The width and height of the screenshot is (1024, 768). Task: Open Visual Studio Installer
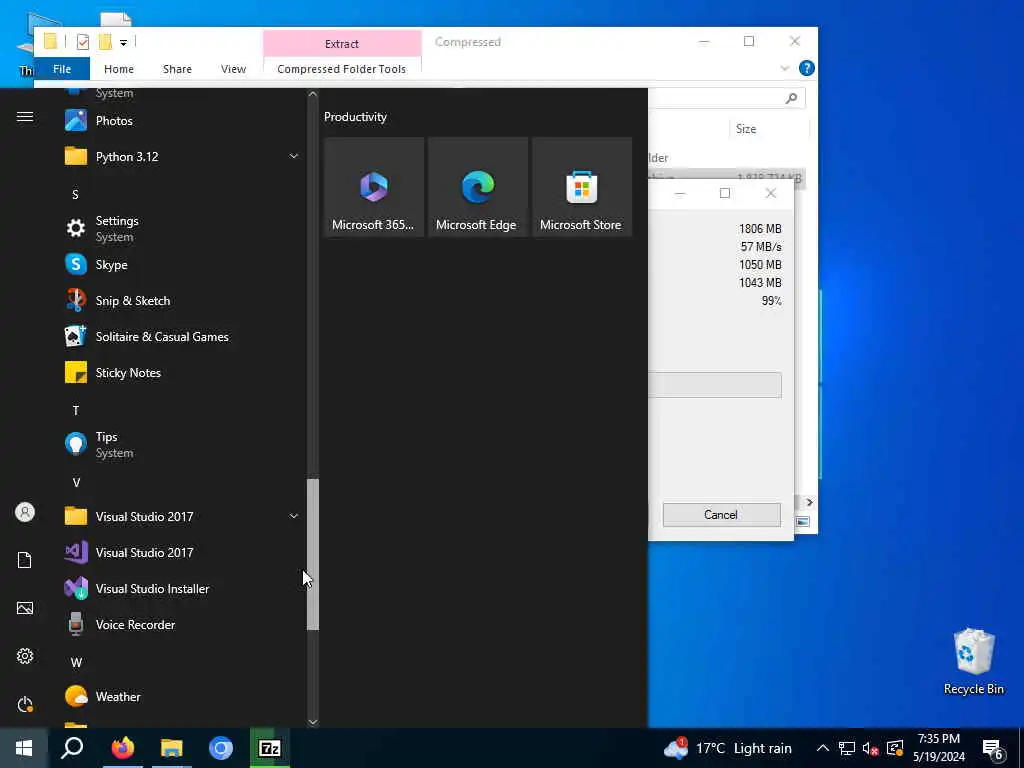coord(180,588)
